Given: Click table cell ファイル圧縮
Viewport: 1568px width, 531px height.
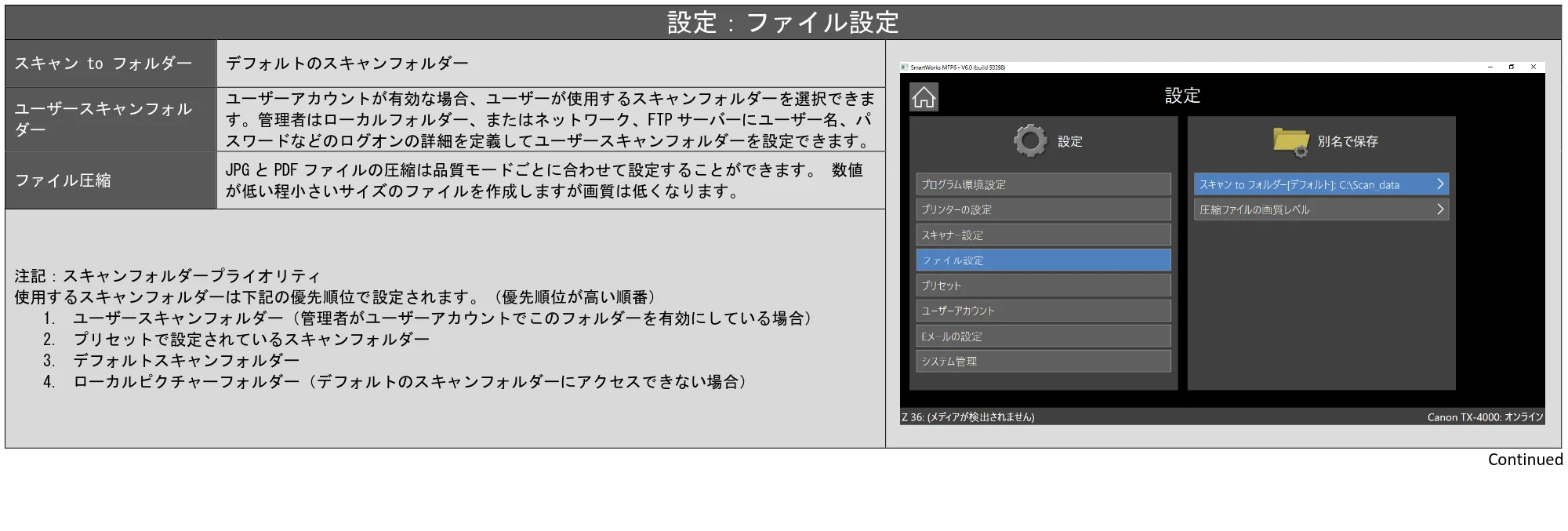Looking at the screenshot, I should [x=111, y=180].
